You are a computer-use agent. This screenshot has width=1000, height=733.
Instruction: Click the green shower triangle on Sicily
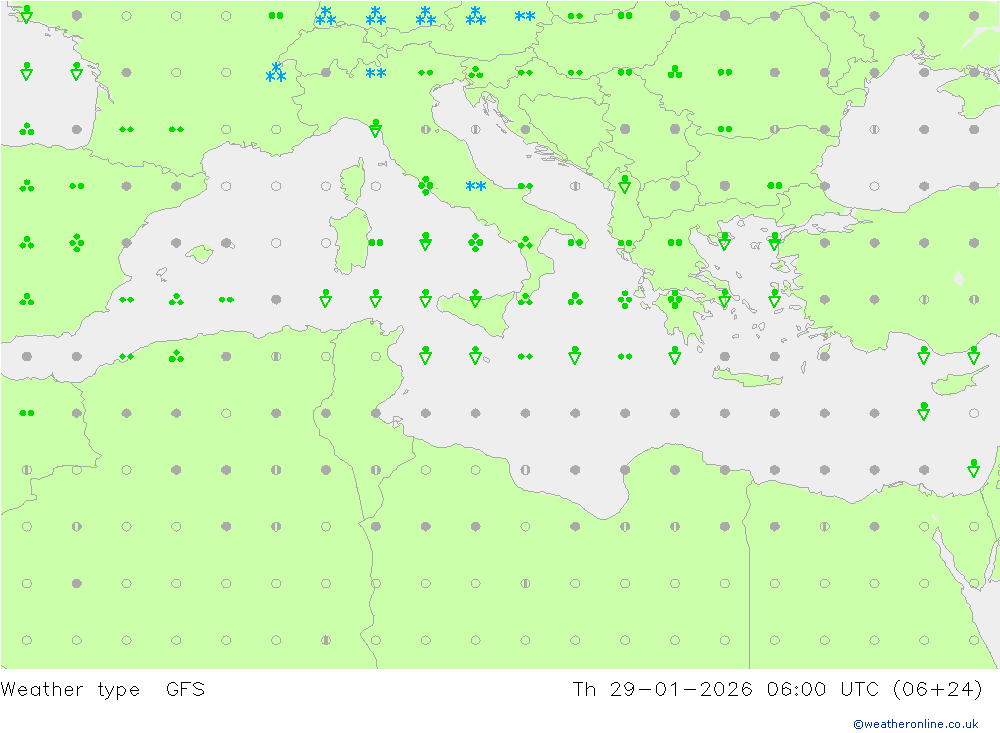(x=475, y=299)
